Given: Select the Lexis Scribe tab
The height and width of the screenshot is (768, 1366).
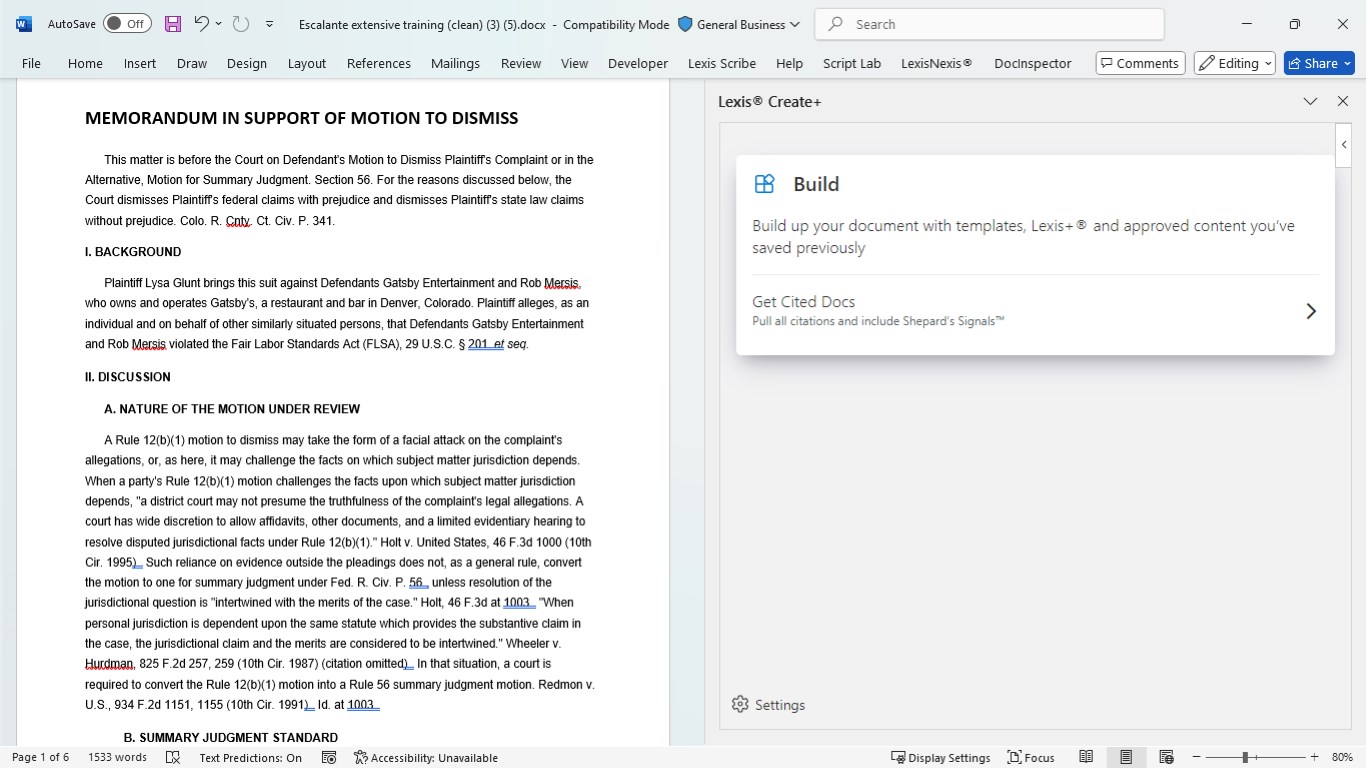Looking at the screenshot, I should [x=722, y=63].
